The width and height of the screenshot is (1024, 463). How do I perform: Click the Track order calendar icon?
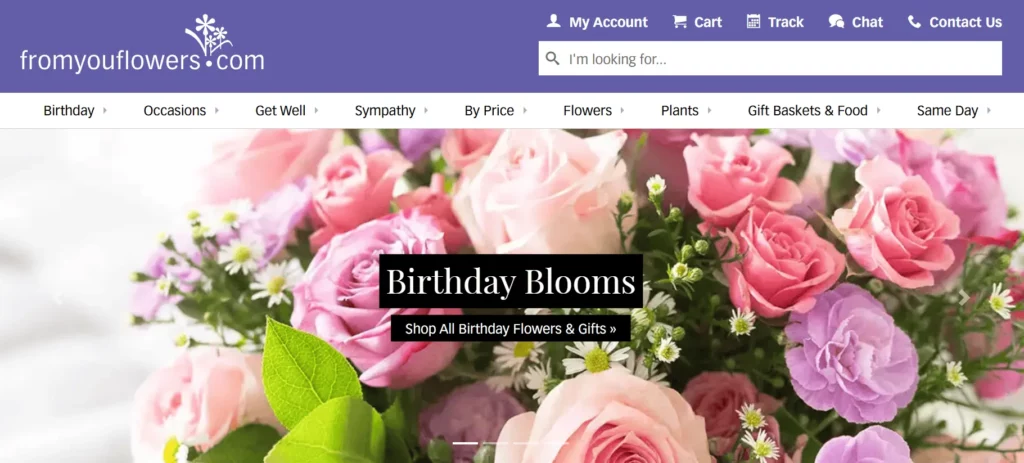pyautogui.click(x=754, y=21)
